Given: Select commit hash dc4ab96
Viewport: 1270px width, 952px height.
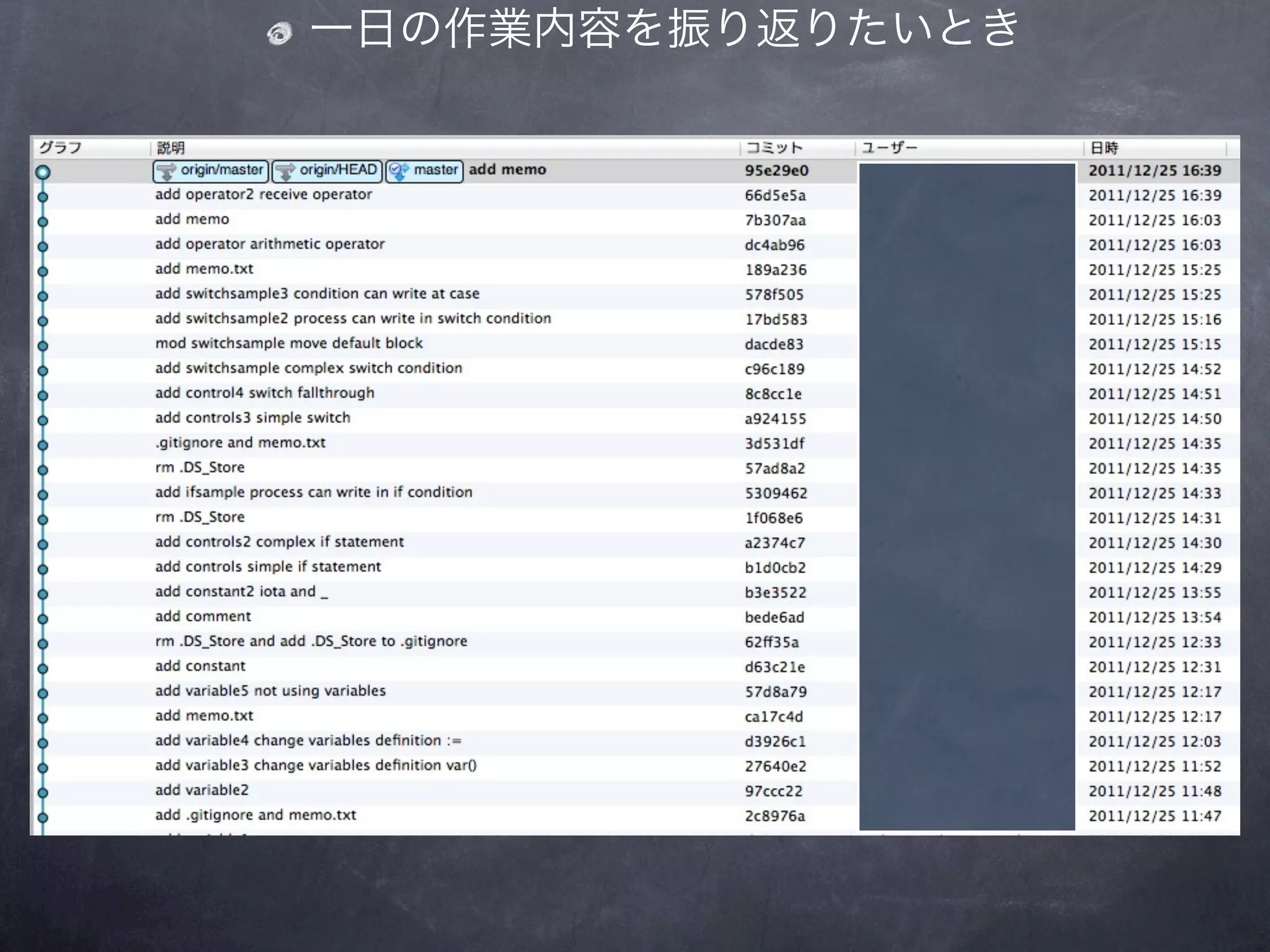Looking at the screenshot, I should click(x=775, y=245).
